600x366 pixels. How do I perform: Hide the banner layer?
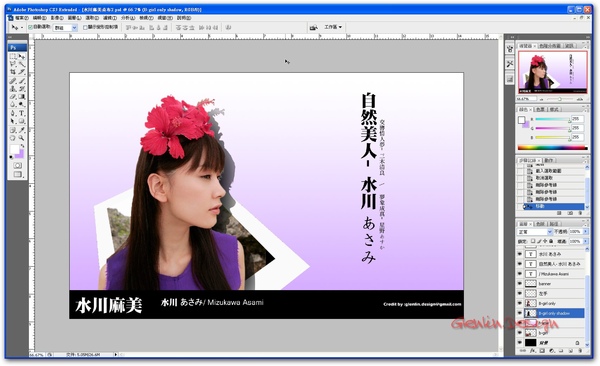coord(520,284)
